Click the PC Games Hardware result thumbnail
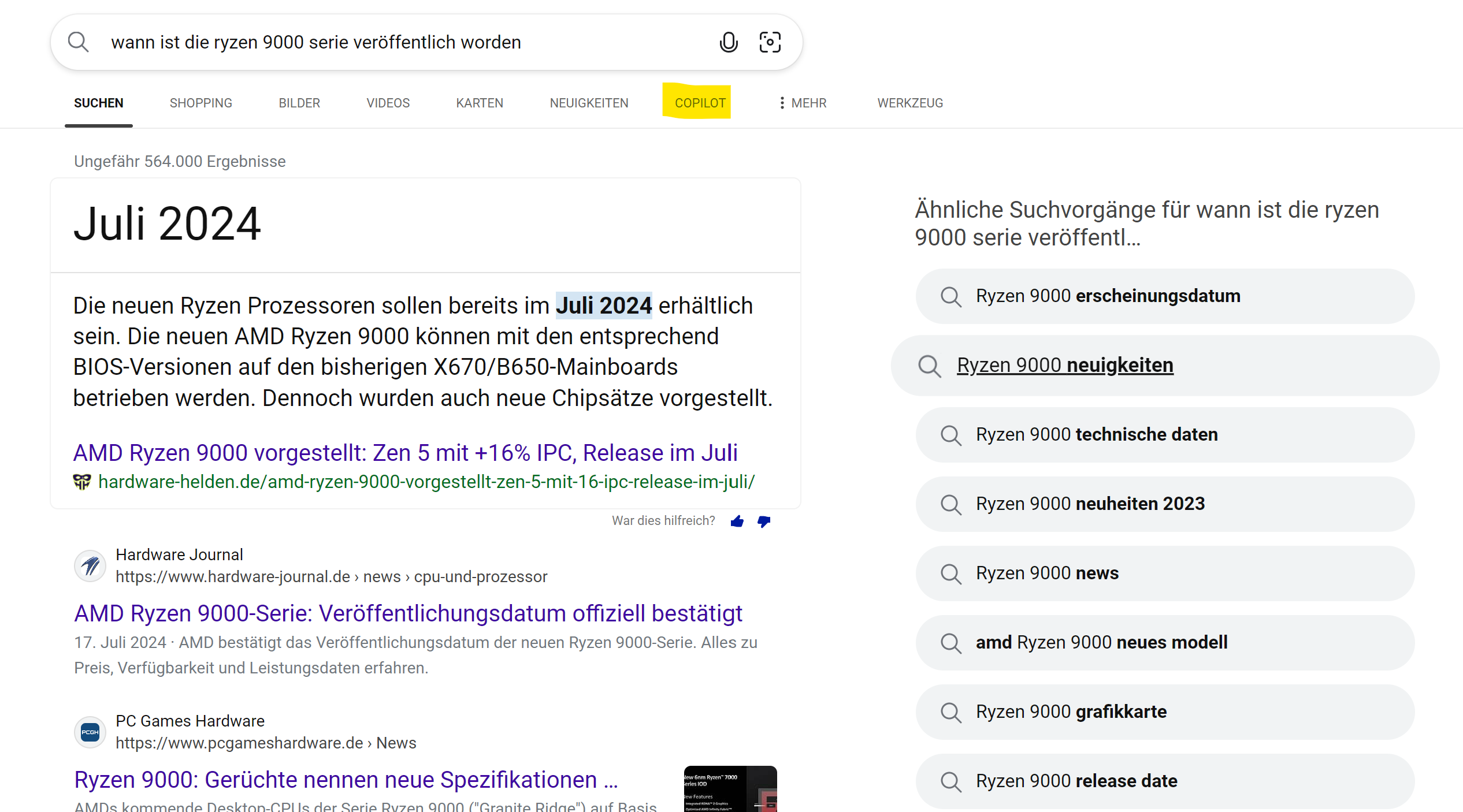Image resolution: width=1463 pixels, height=812 pixels. [x=730, y=789]
